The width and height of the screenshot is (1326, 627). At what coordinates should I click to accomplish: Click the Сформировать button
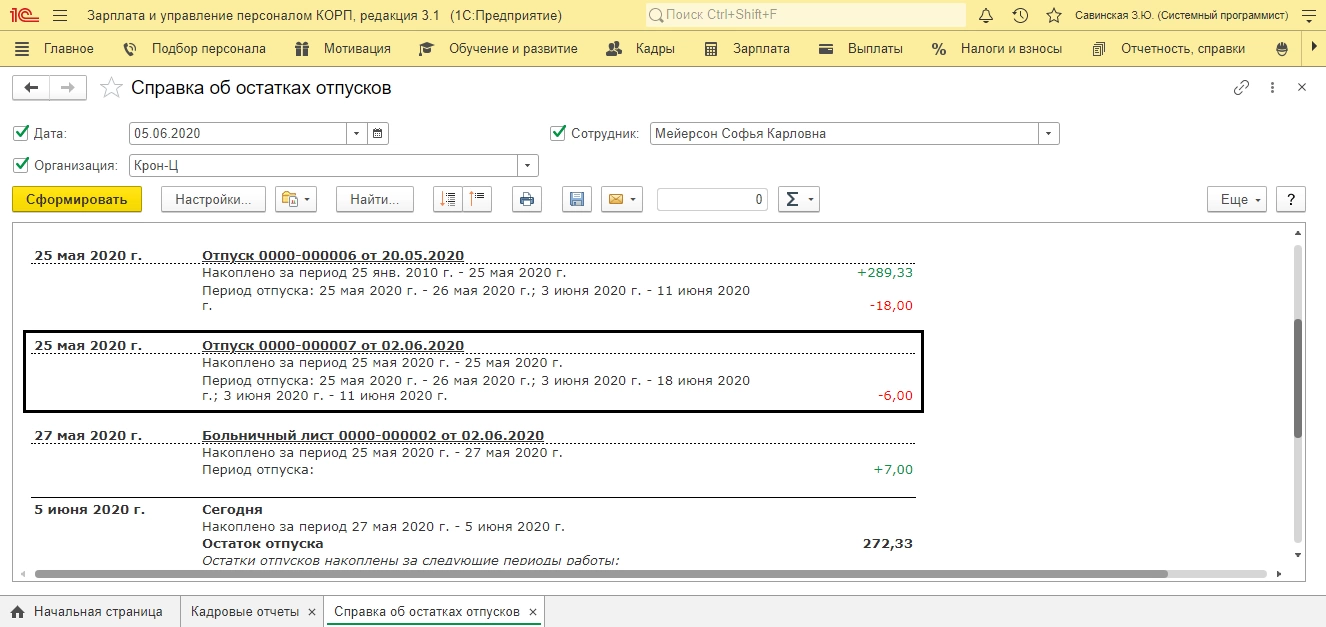77,199
